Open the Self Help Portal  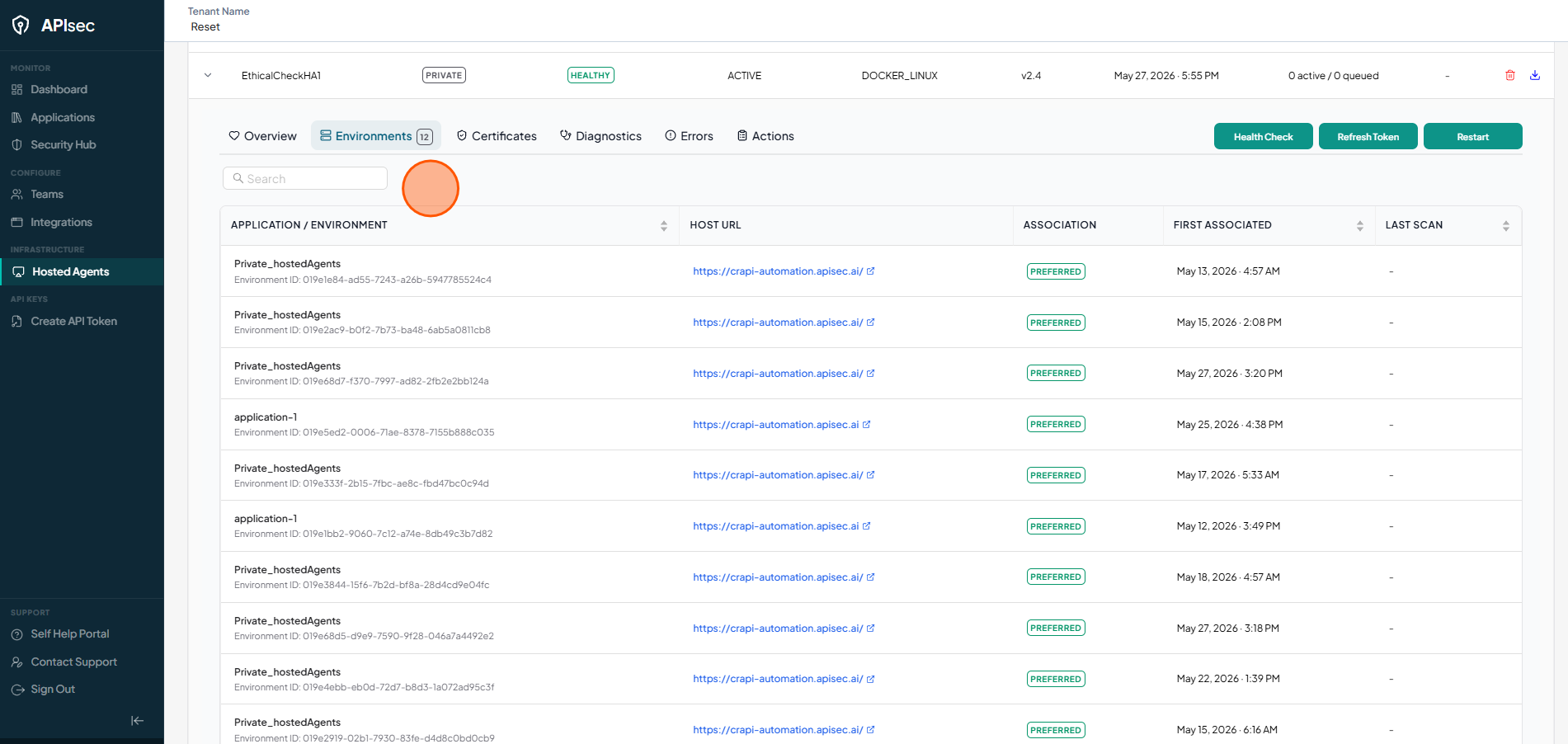click(70, 633)
